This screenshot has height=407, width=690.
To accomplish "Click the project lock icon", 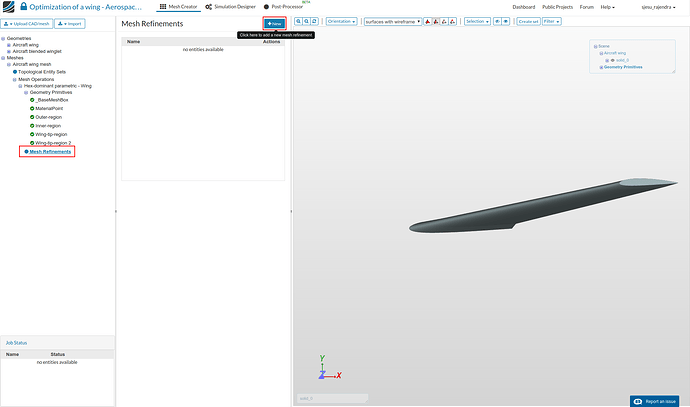I will (23, 6).
